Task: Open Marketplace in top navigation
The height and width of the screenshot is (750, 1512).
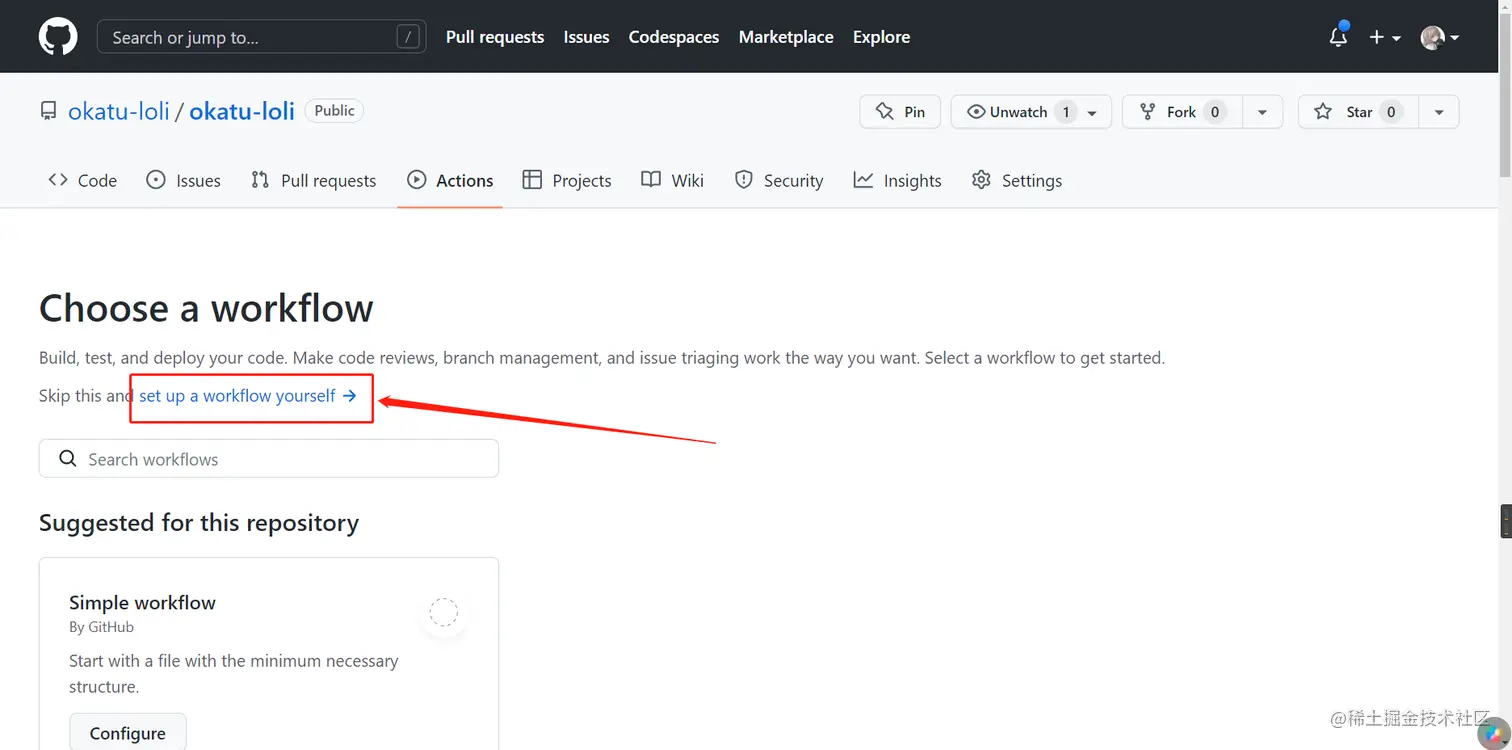Action: click(x=786, y=37)
